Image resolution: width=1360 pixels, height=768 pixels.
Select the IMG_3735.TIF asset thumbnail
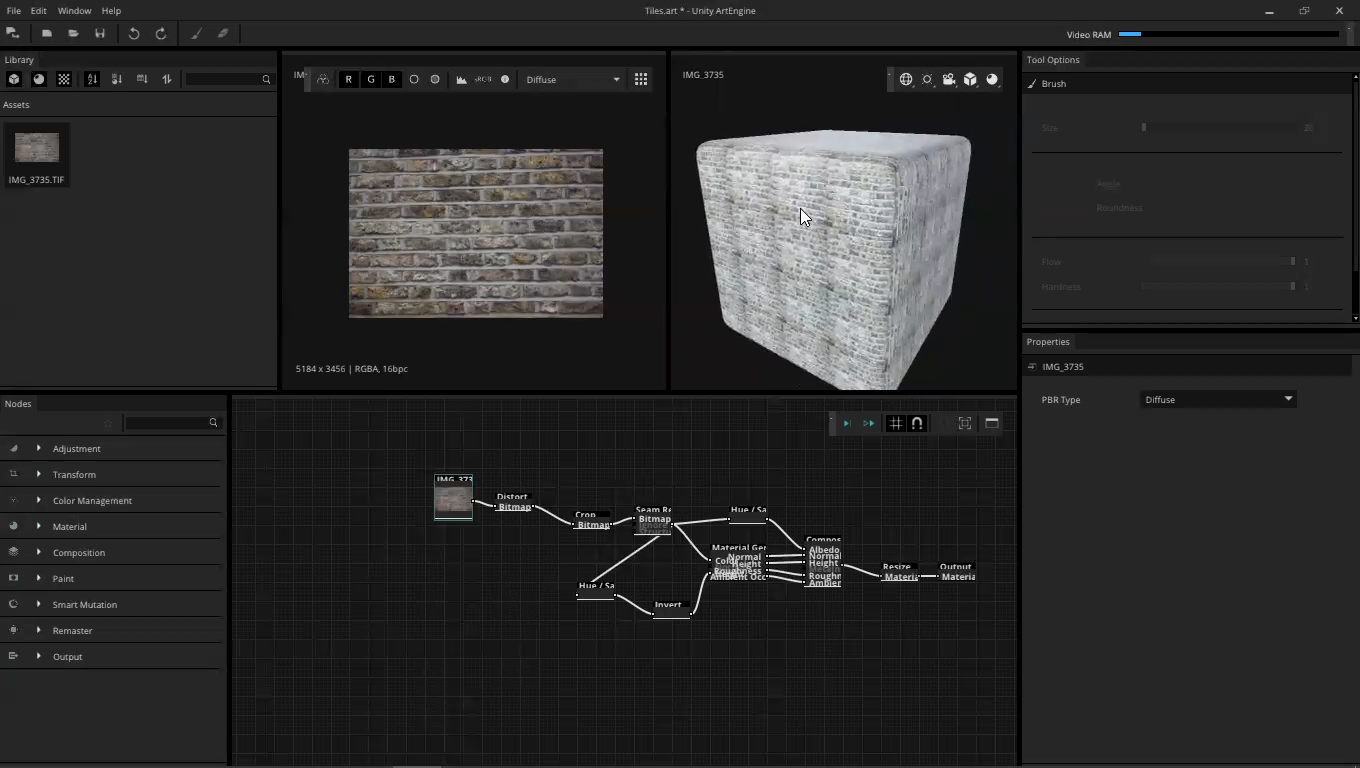pyautogui.click(x=37, y=148)
